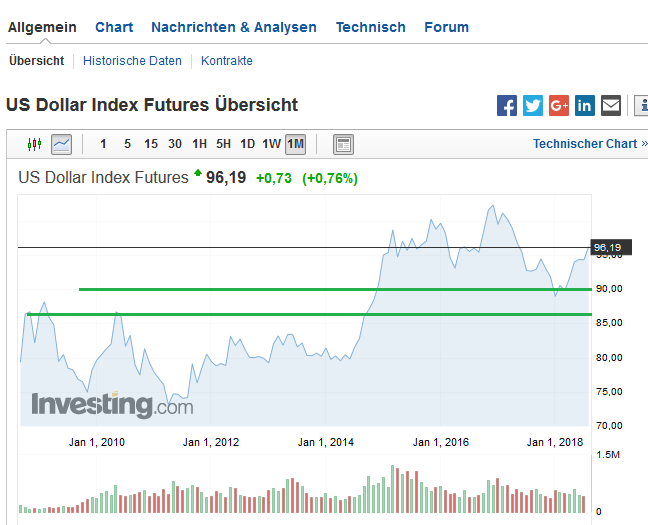The image size is (648, 525).
Task: Select the 15 minute interval
Action: click(x=151, y=144)
